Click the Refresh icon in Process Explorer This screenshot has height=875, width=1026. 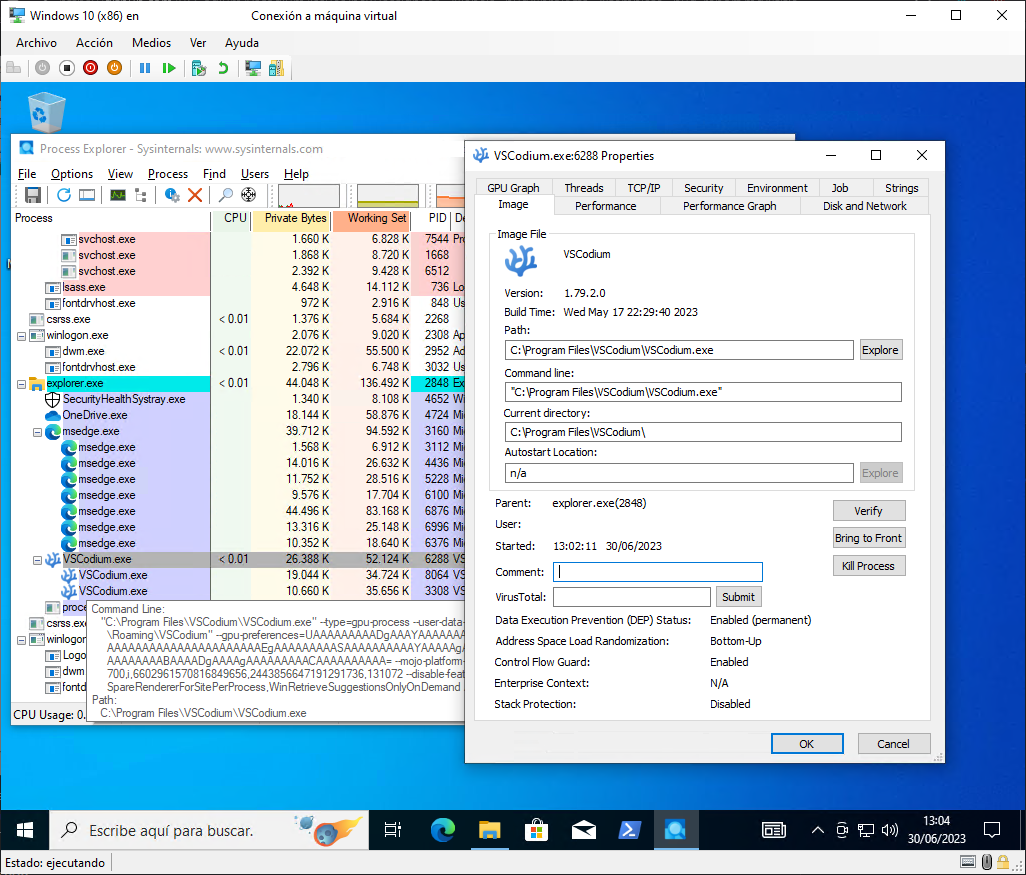tap(63, 196)
